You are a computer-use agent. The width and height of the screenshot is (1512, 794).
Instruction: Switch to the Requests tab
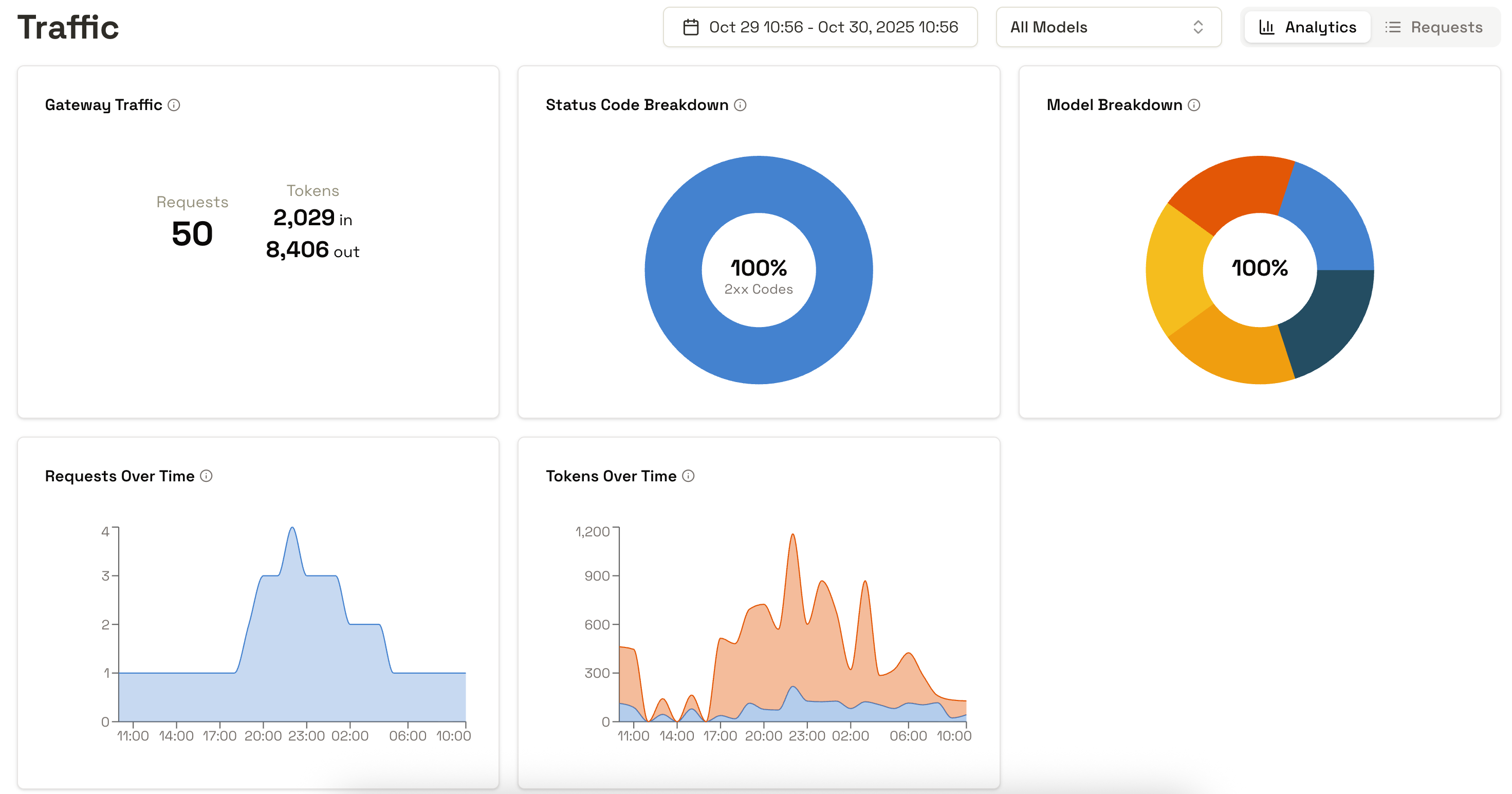(1434, 26)
